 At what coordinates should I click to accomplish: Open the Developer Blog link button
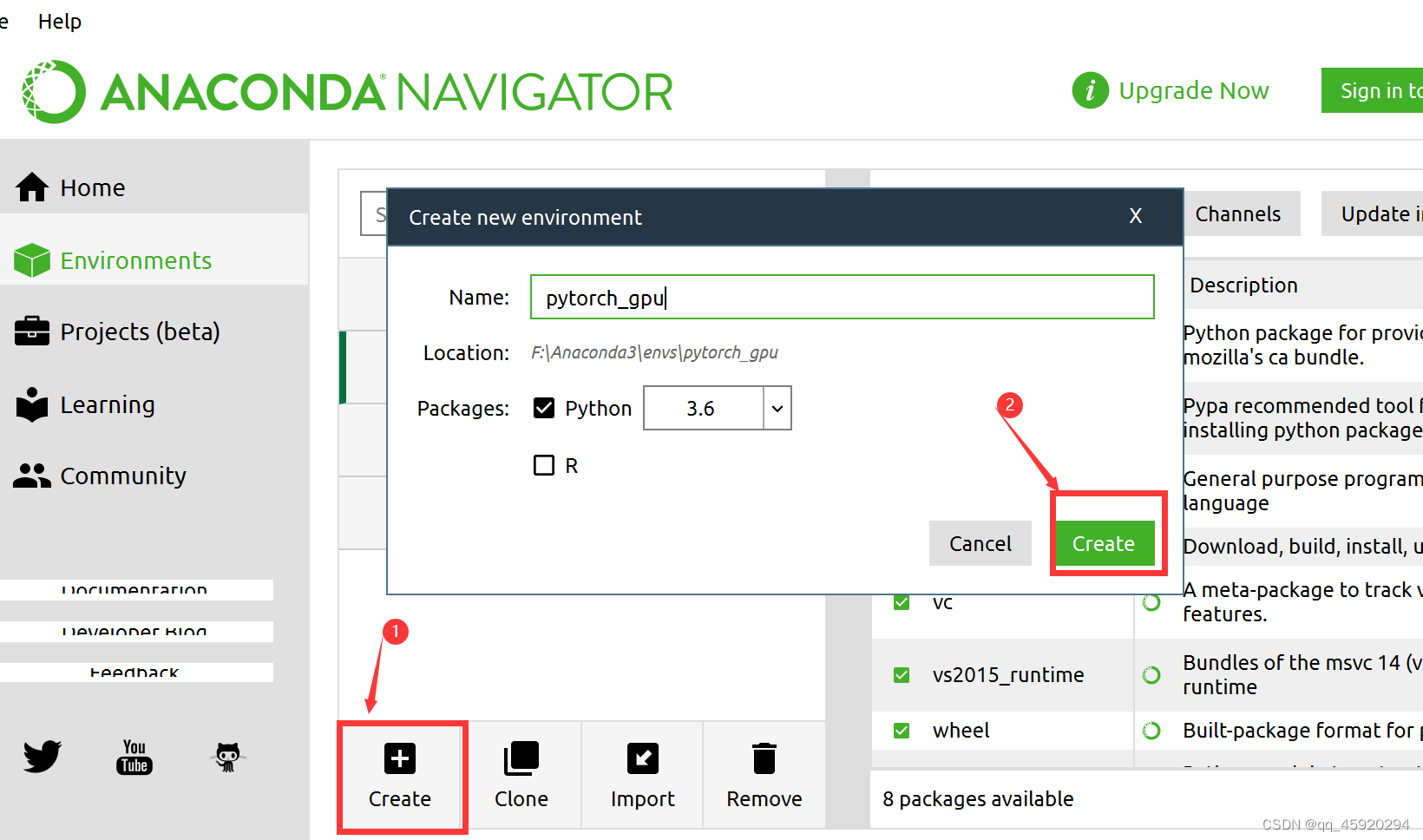136,631
